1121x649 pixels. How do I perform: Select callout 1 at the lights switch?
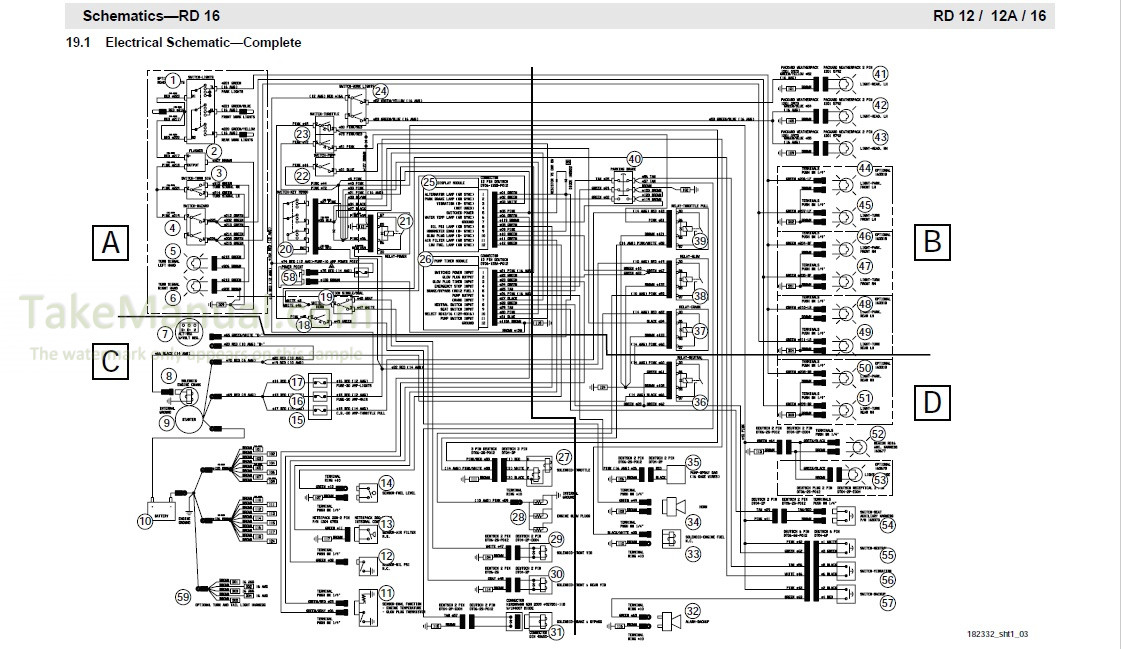pyautogui.click(x=173, y=80)
